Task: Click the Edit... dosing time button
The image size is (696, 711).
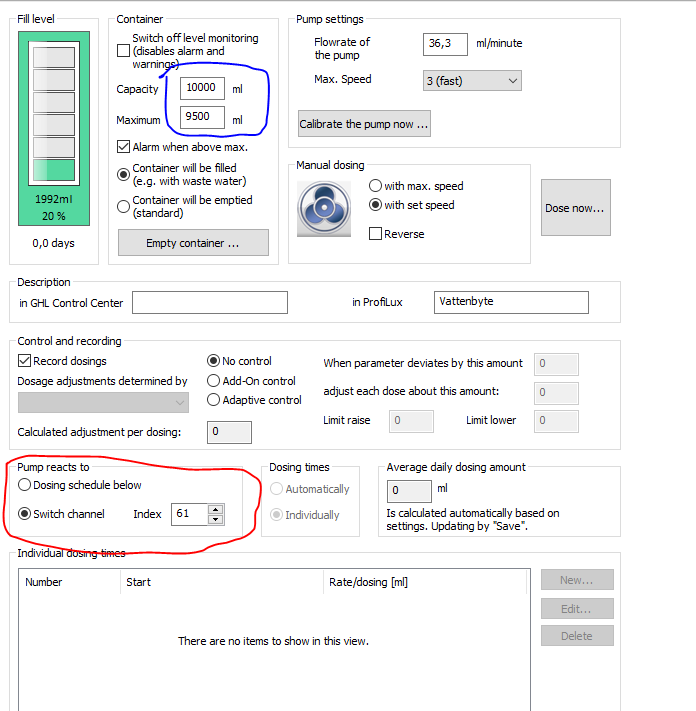Action: point(577,609)
